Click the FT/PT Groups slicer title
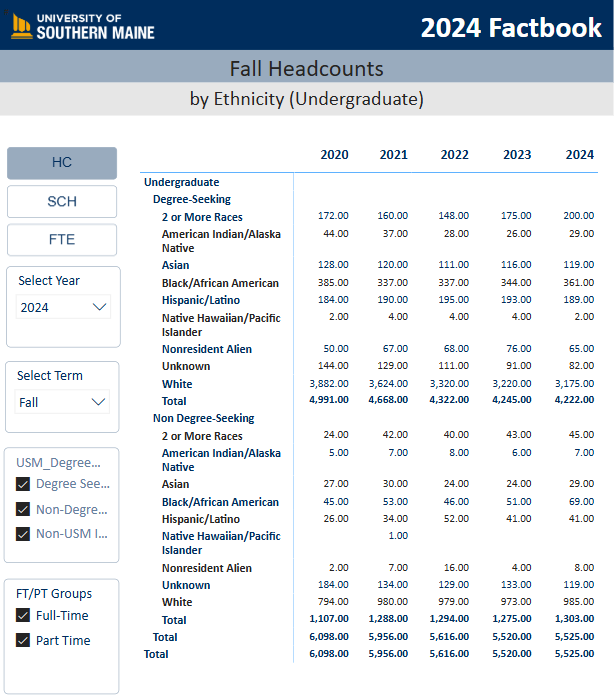616x697 pixels. pyautogui.click(x=54, y=593)
